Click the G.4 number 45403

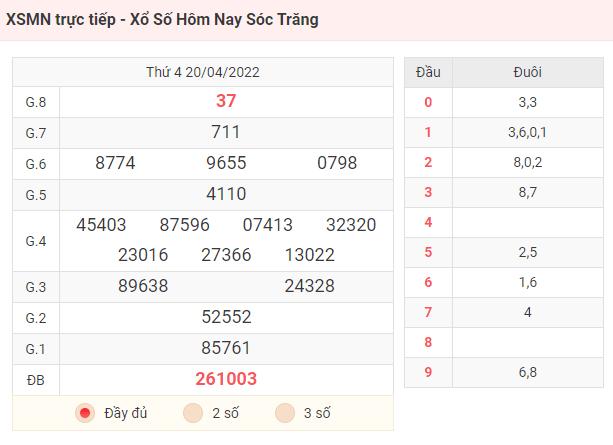pyautogui.click(x=101, y=225)
